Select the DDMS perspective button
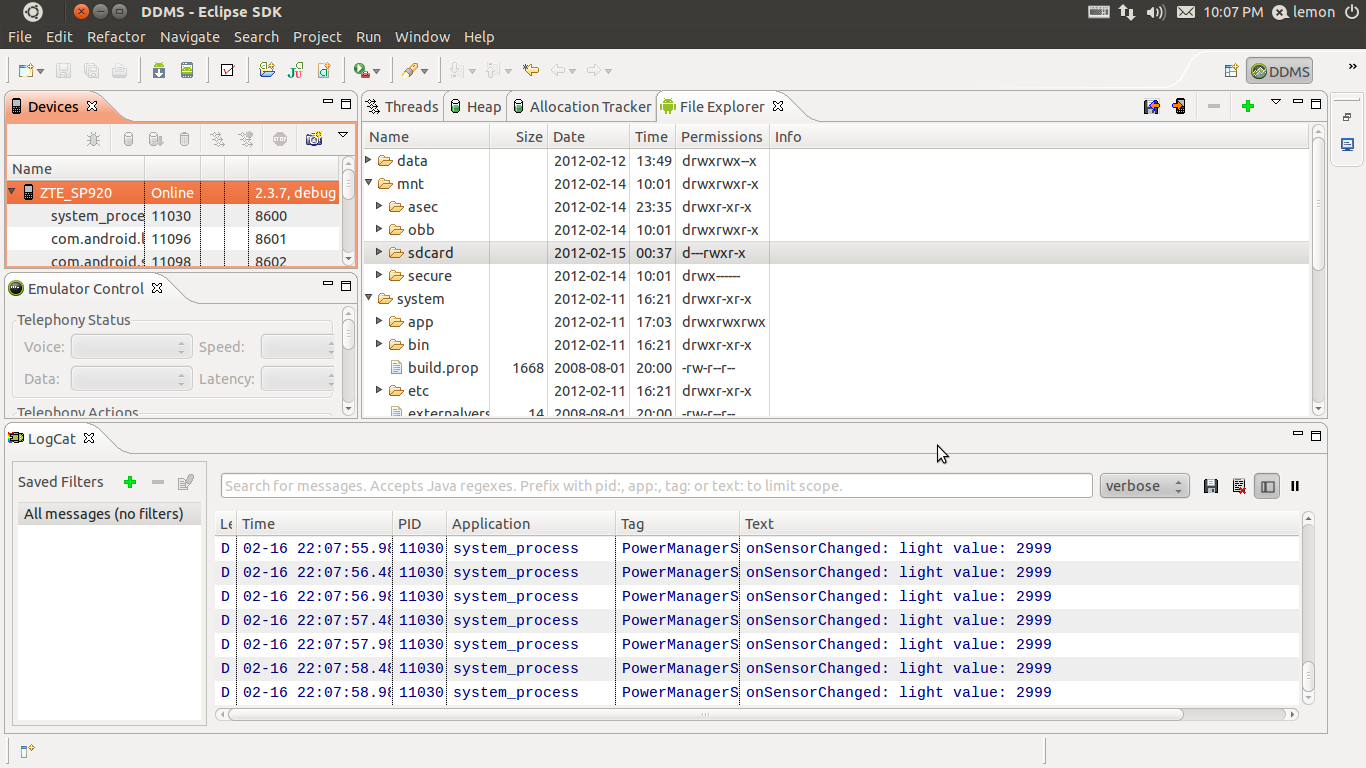This screenshot has height=768, width=1366. tap(1279, 71)
